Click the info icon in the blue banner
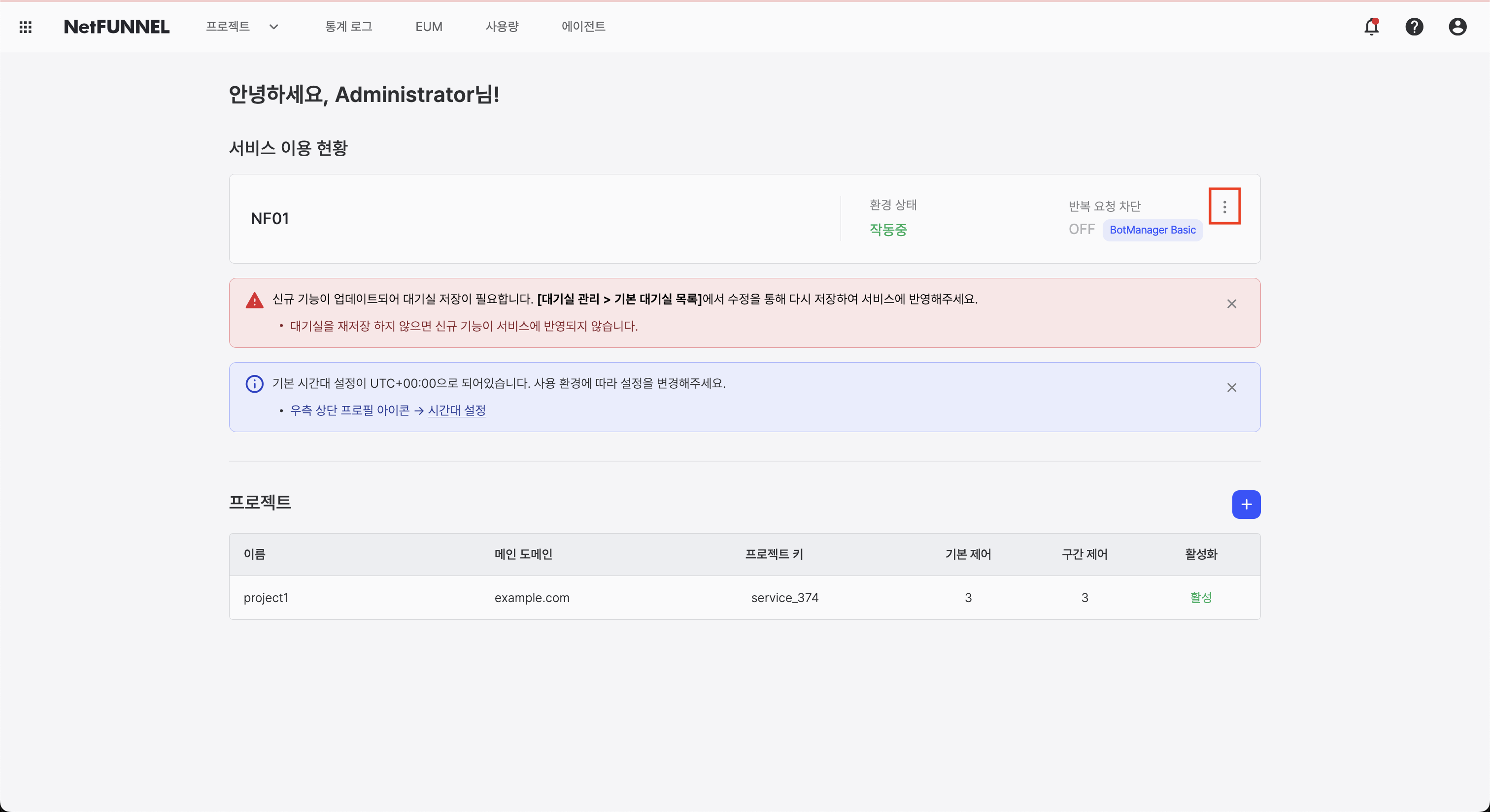1490x812 pixels. coord(255,384)
